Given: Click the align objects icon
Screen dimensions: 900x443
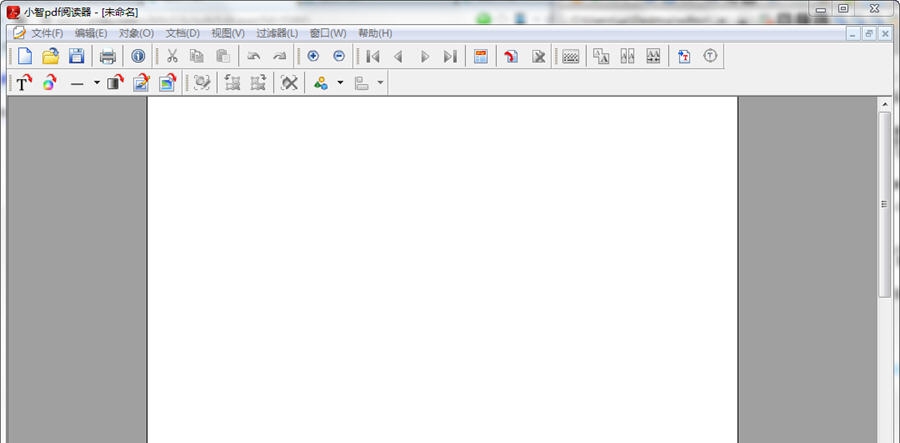Looking at the screenshot, I should (361, 84).
